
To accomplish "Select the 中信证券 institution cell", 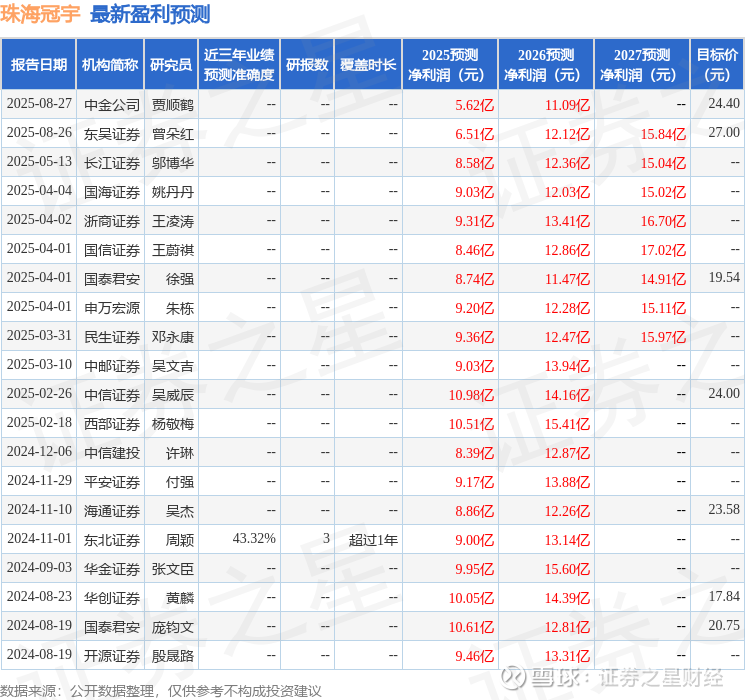I will (112, 395).
